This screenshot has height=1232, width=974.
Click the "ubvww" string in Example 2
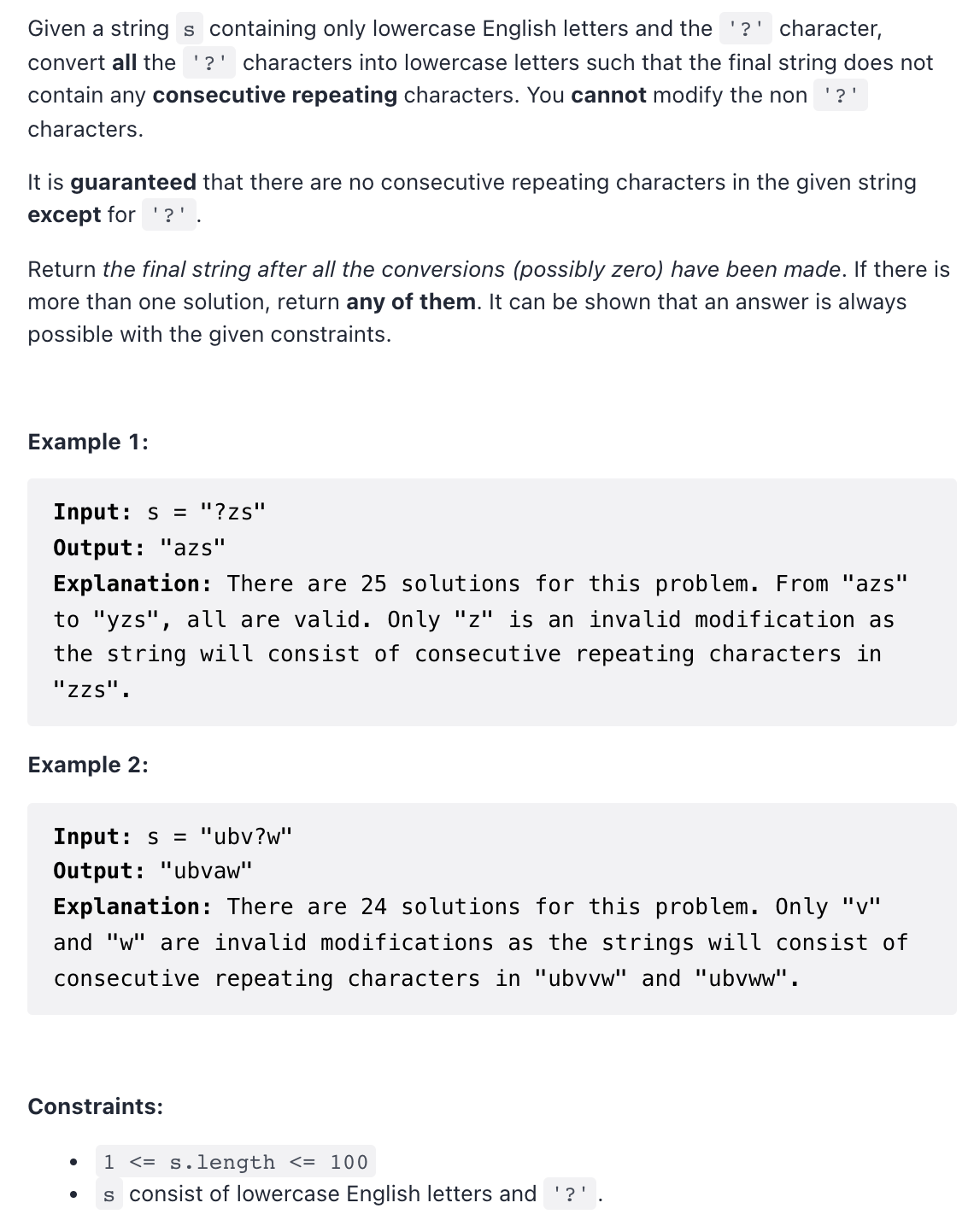[742, 978]
